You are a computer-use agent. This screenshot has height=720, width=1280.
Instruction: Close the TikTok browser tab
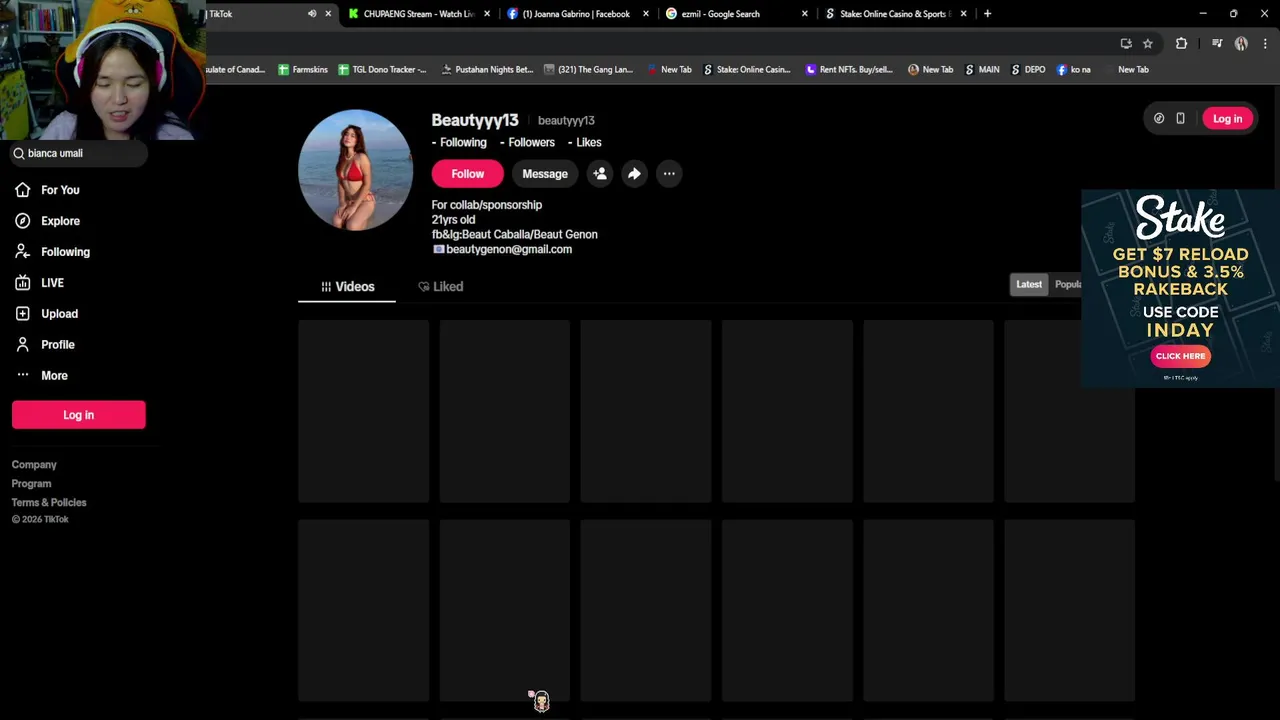(x=328, y=14)
